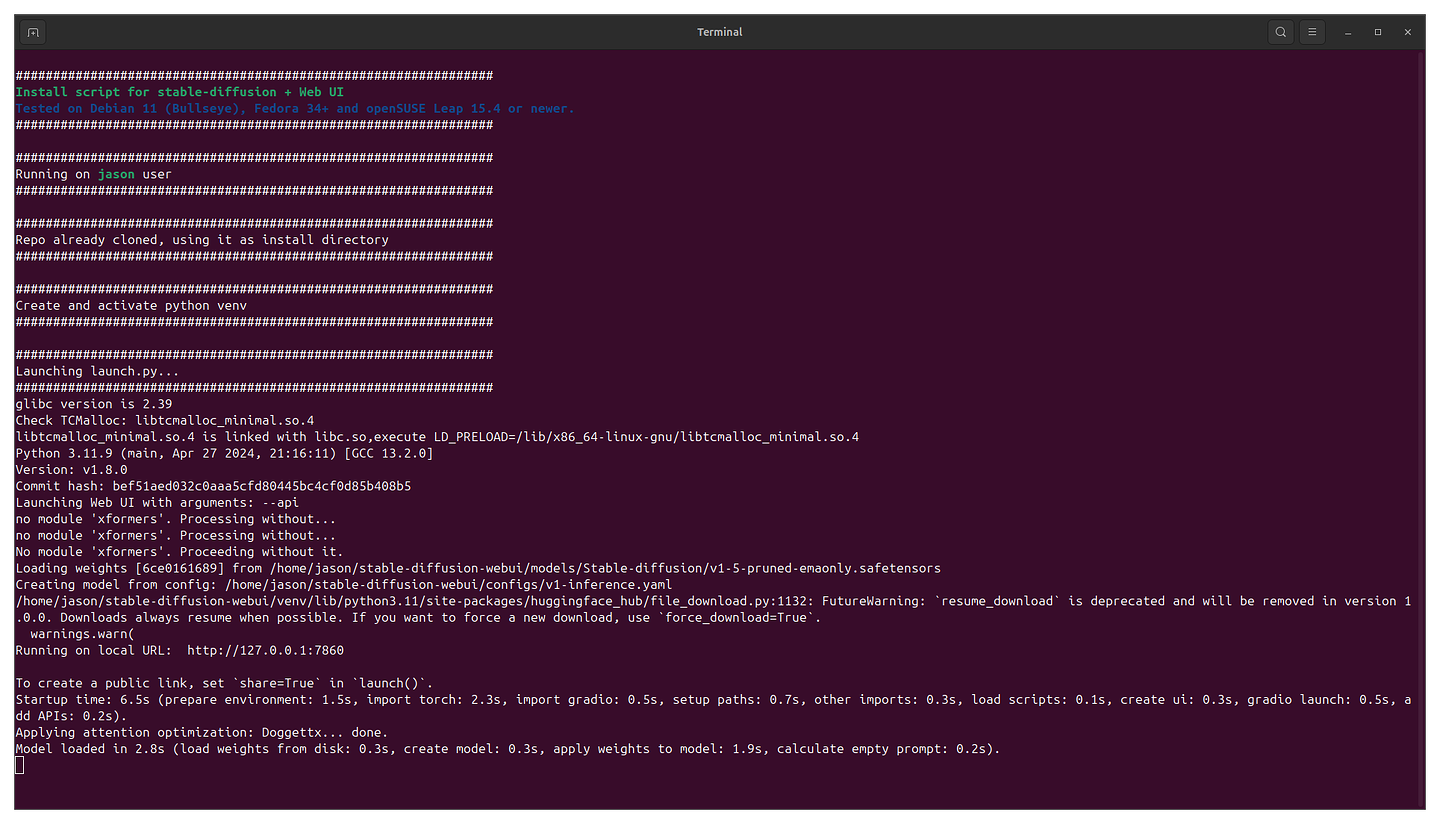Click the maximize window icon
1440x824 pixels.
(1377, 31)
